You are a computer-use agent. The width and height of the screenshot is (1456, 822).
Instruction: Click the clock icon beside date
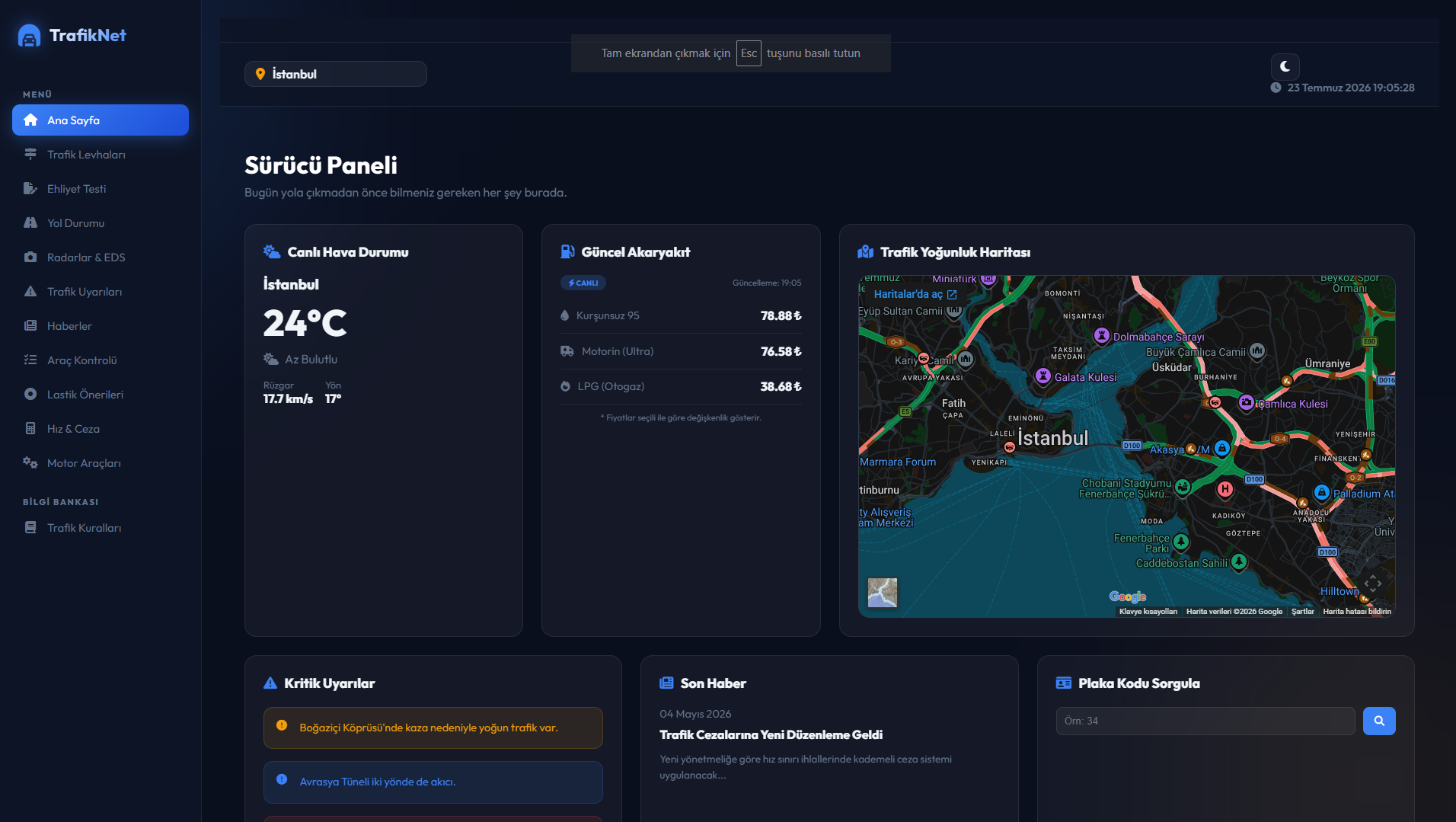(x=1276, y=88)
